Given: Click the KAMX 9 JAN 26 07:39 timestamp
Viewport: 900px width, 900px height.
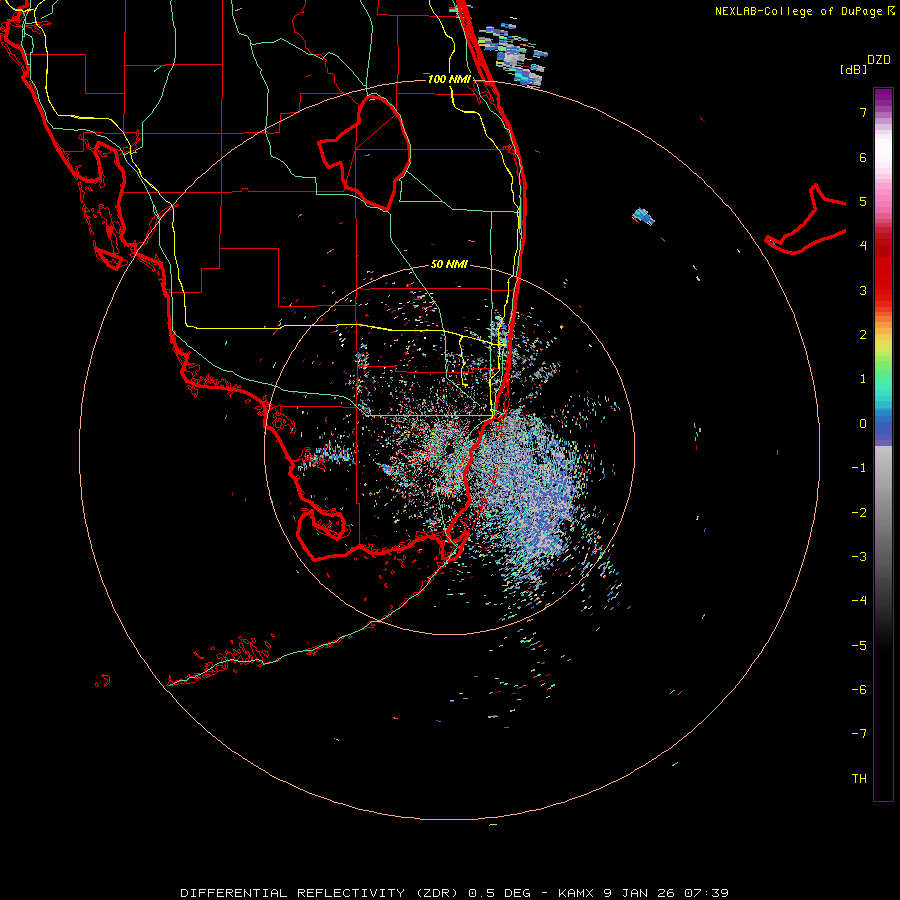Looking at the screenshot, I should pos(643,893).
